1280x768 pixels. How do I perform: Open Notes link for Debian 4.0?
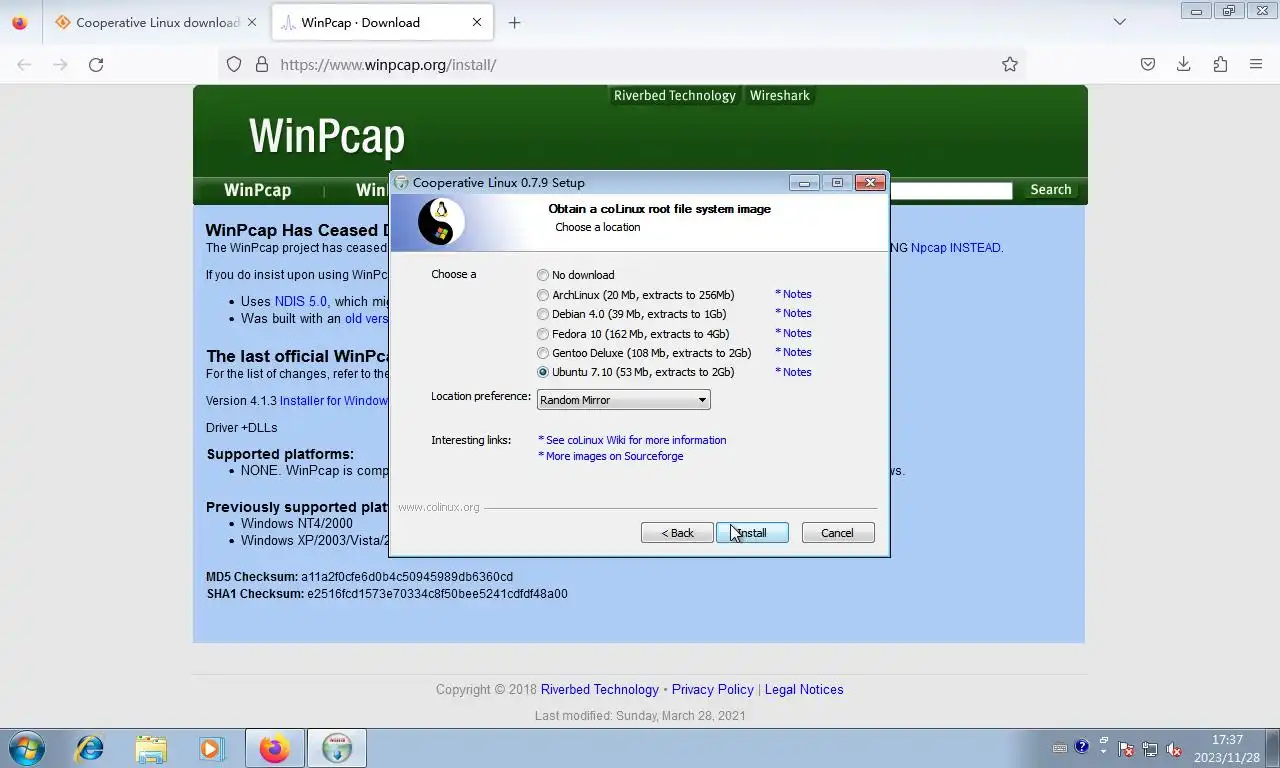click(x=794, y=313)
